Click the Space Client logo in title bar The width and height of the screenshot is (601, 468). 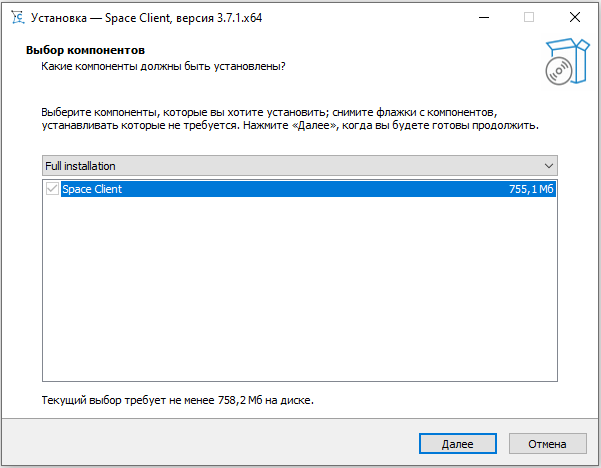pyautogui.click(x=18, y=18)
